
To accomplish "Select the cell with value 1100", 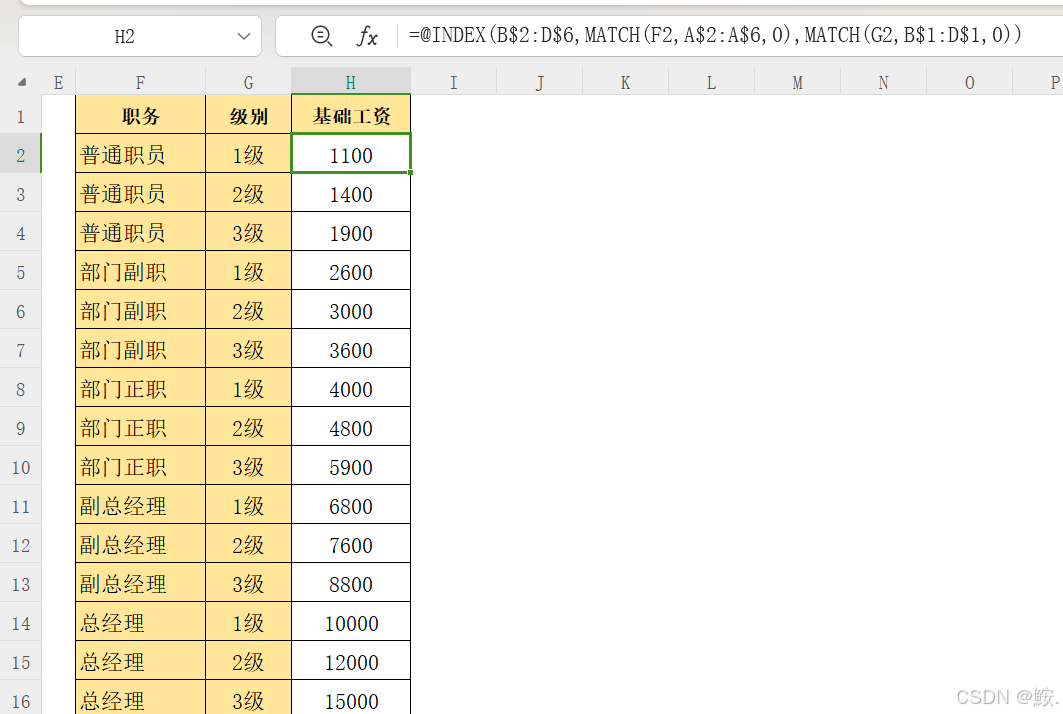I will 351,154.
